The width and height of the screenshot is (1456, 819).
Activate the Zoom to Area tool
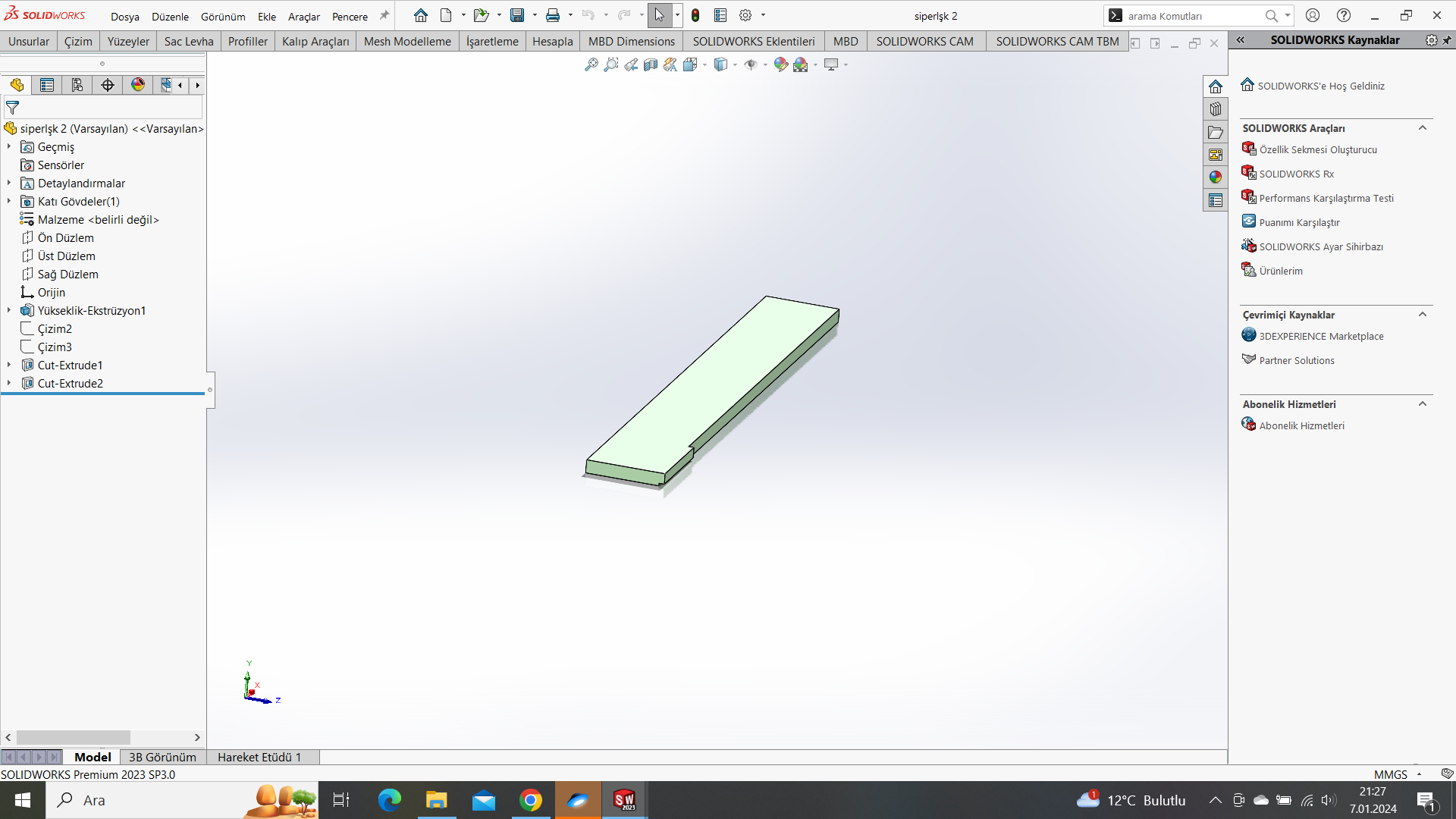click(x=610, y=65)
